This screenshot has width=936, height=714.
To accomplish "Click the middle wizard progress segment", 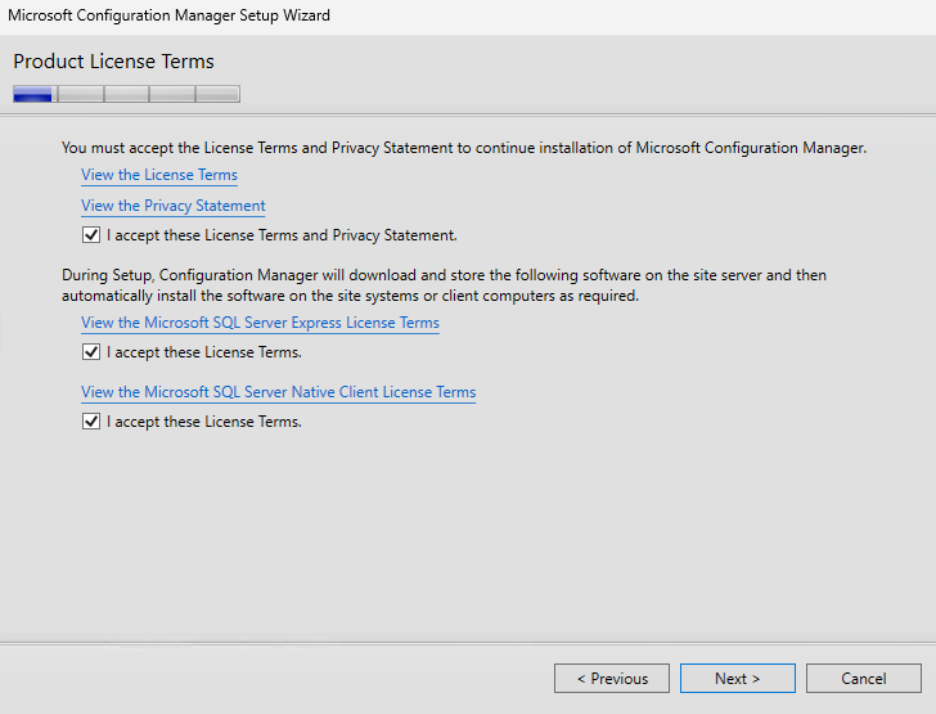I will (126, 93).
